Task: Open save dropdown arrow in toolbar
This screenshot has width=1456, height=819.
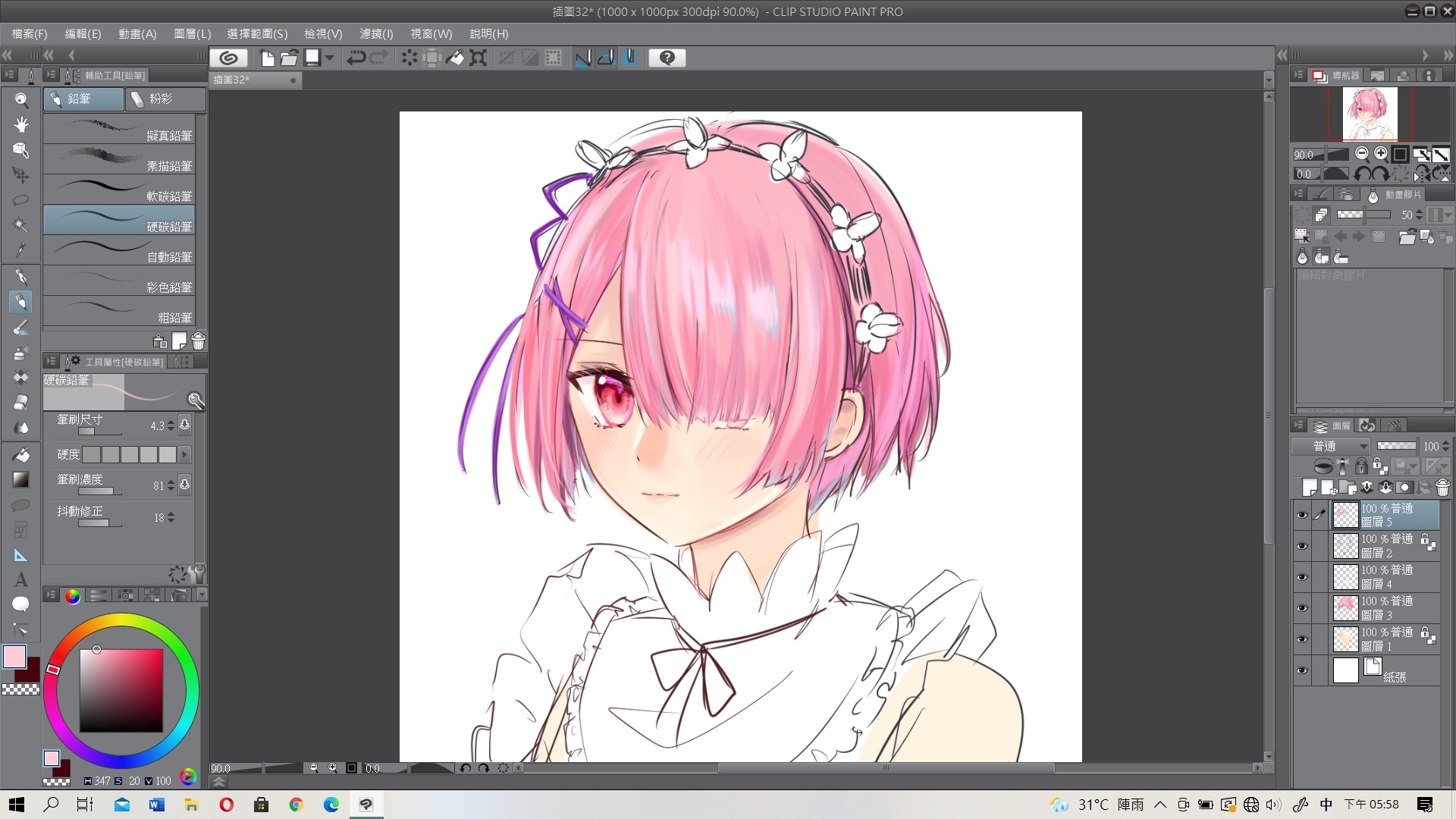Action: (330, 58)
